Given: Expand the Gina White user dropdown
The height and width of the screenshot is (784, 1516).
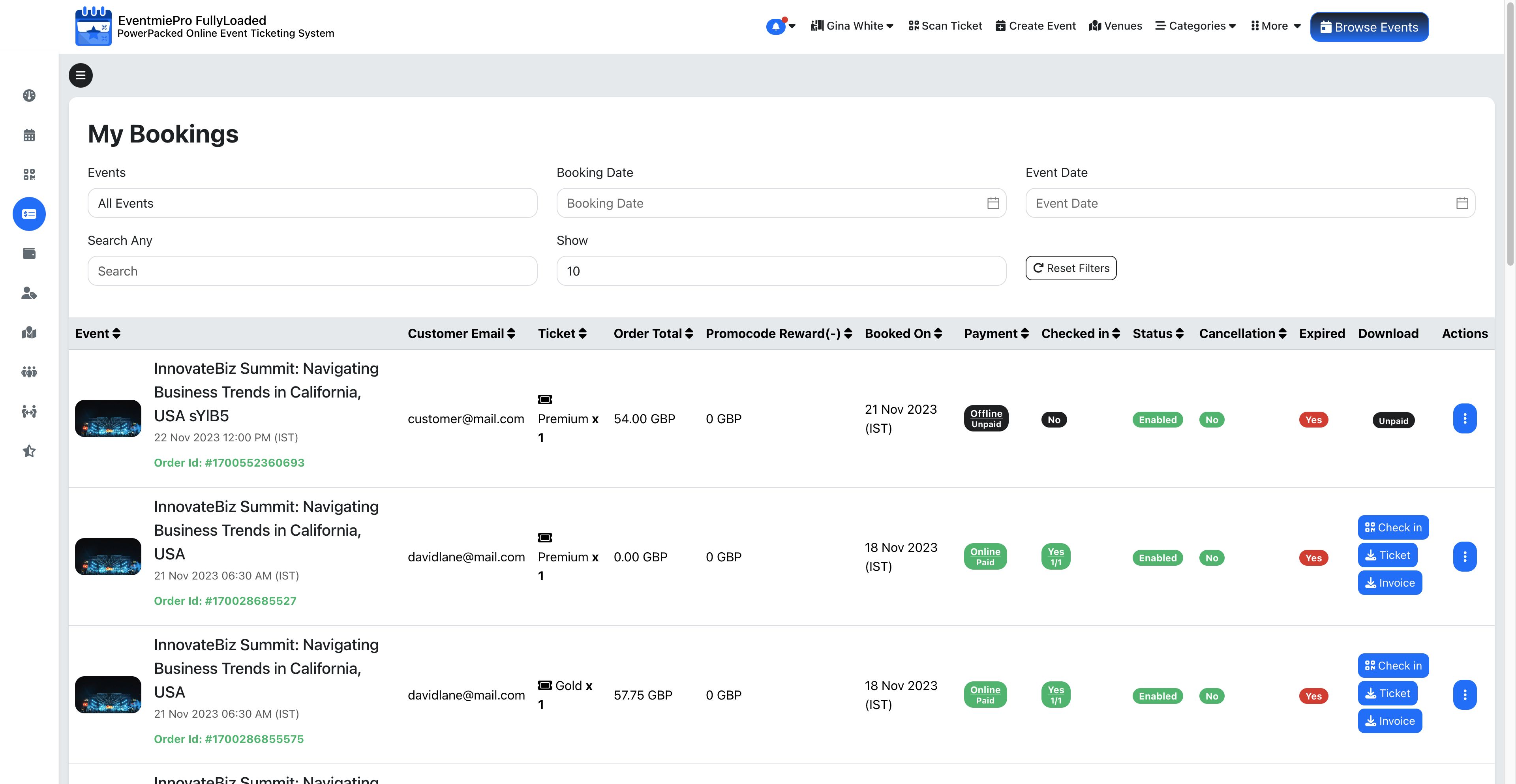Looking at the screenshot, I should coord(852,26).
